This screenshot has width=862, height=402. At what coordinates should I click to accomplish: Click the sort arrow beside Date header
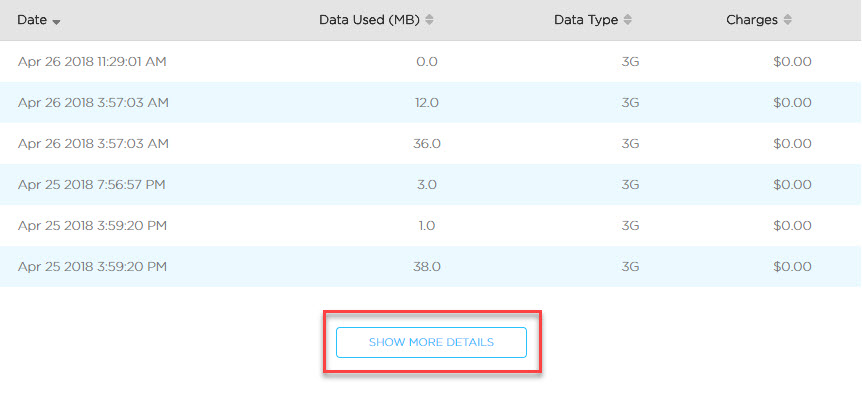(x=56, y=21)
